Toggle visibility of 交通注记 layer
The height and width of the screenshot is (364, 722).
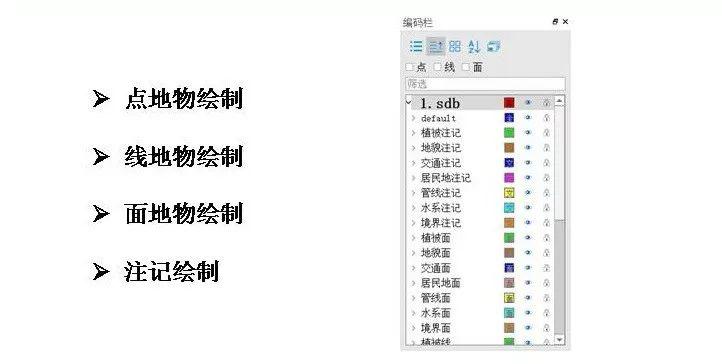pos(528,163)
